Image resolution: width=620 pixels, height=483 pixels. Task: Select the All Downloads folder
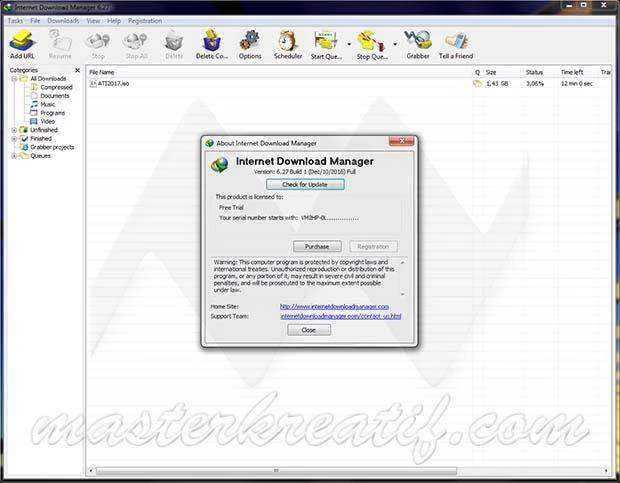pos(48,79)
